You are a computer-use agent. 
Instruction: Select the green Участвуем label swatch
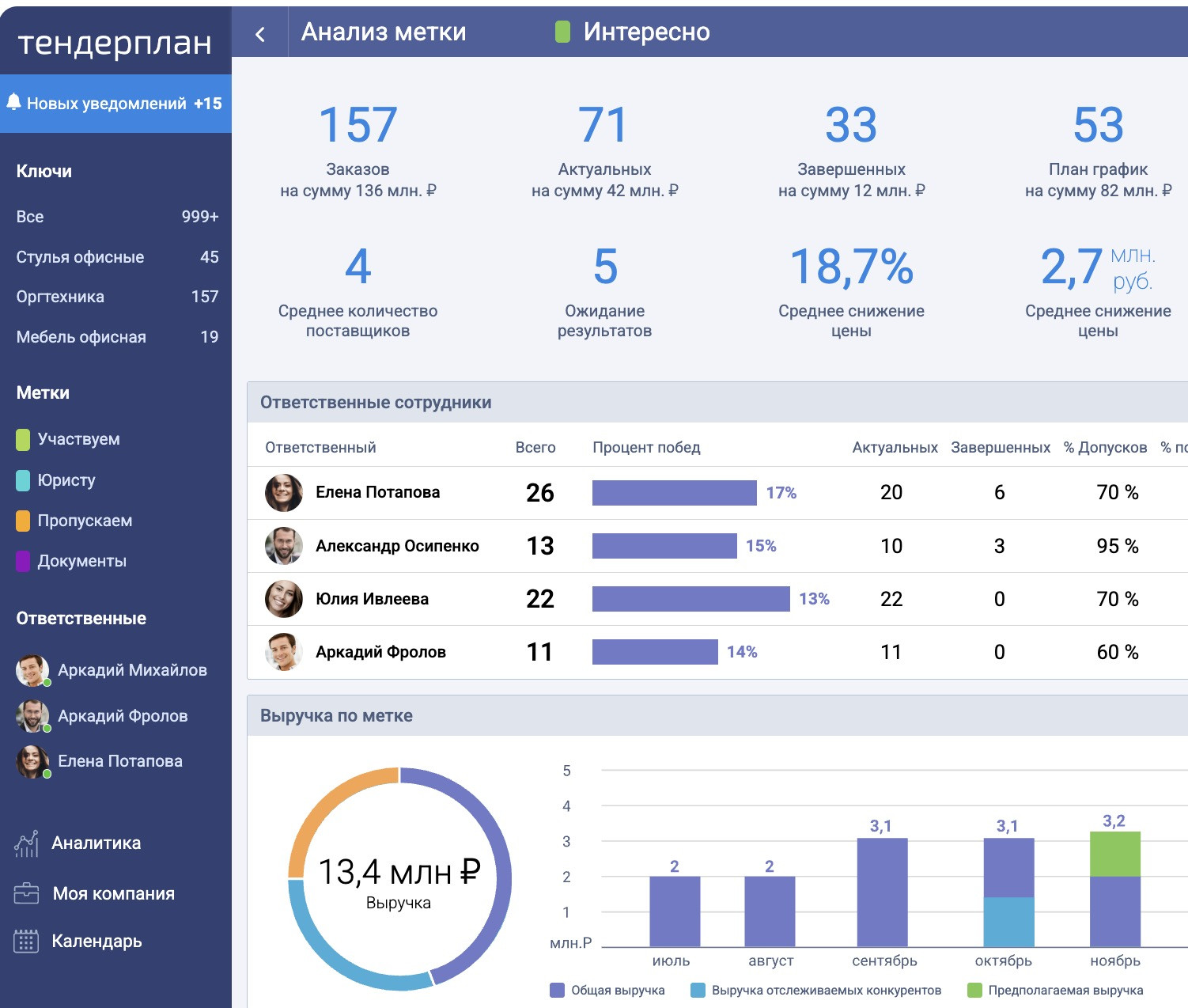click(23, 439)
